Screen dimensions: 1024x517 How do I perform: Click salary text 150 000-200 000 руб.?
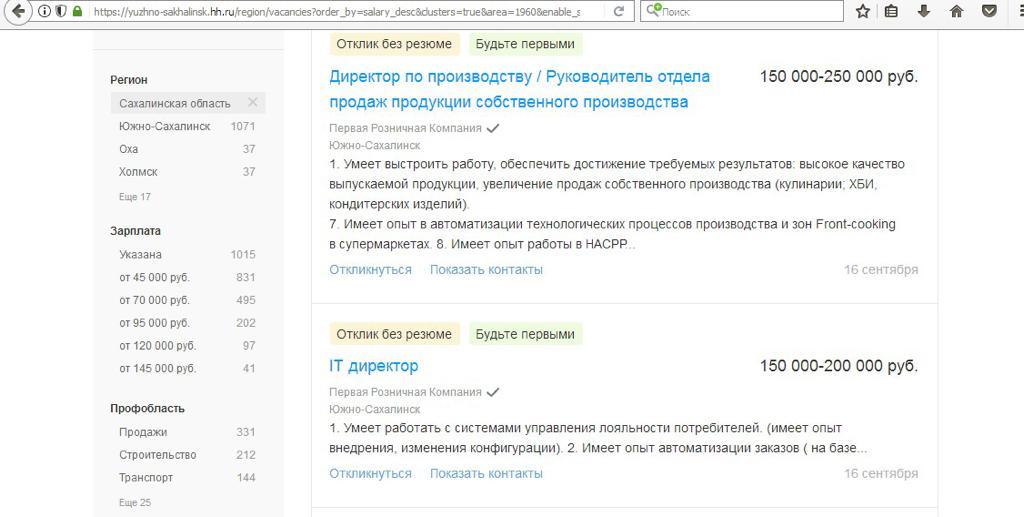[839, 366]
